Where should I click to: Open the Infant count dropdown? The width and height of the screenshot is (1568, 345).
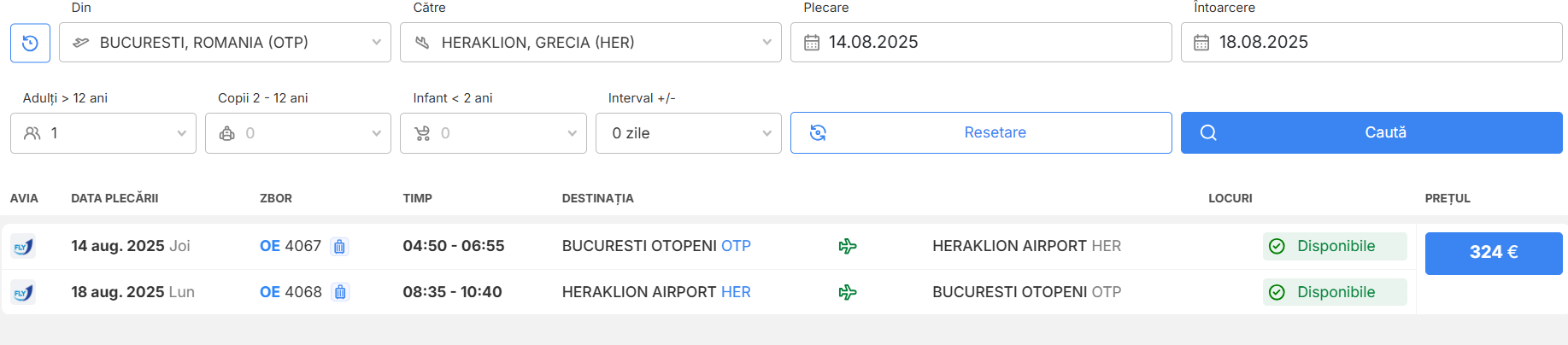[x=493, y=133]
